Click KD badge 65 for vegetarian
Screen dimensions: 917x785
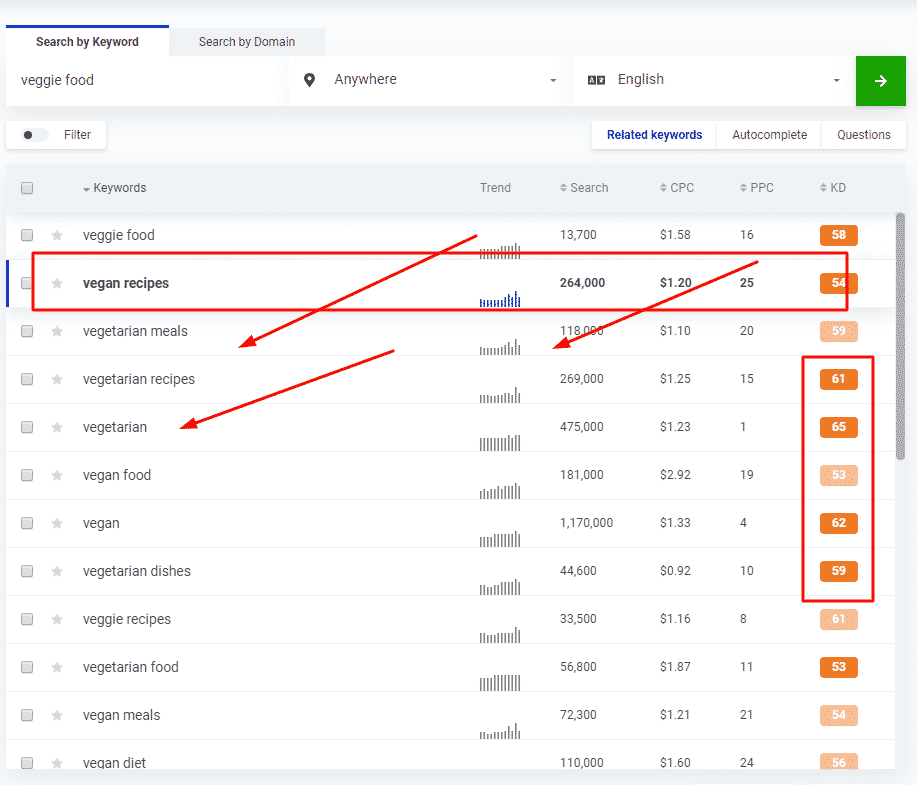(x=839, y=427)
